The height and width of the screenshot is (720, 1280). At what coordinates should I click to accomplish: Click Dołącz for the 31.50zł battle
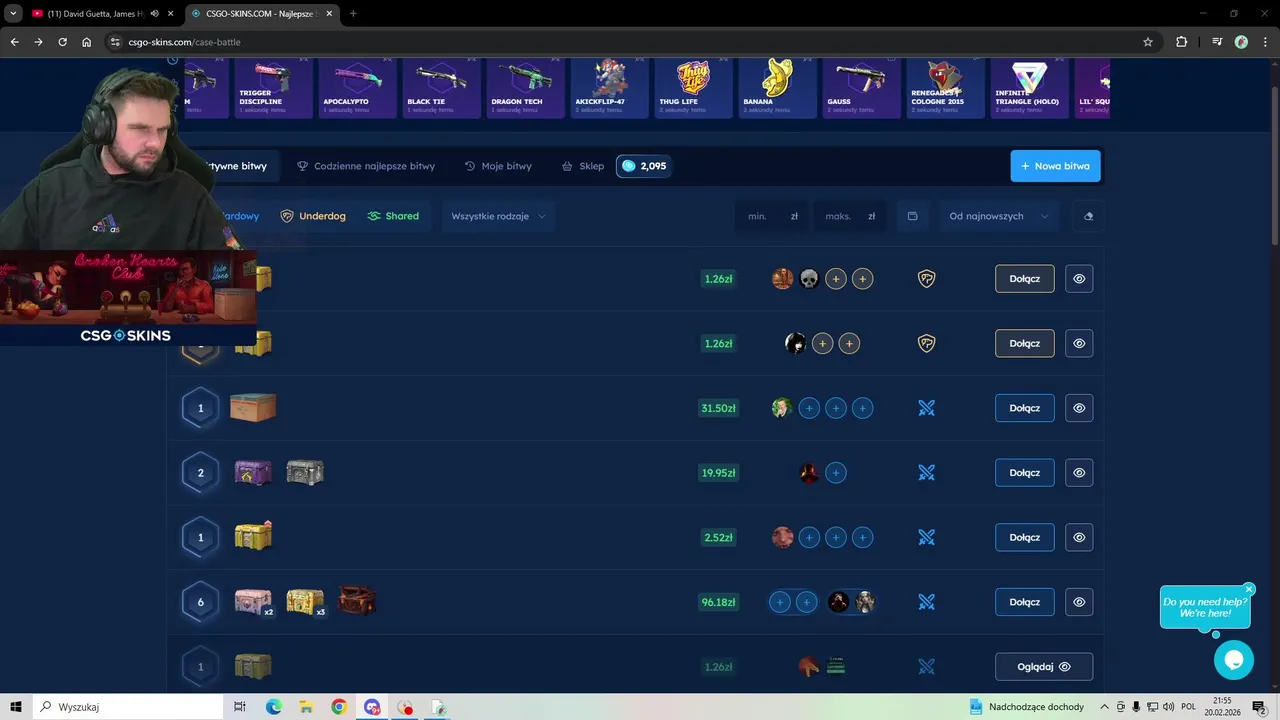click(x=1024, y=408)
